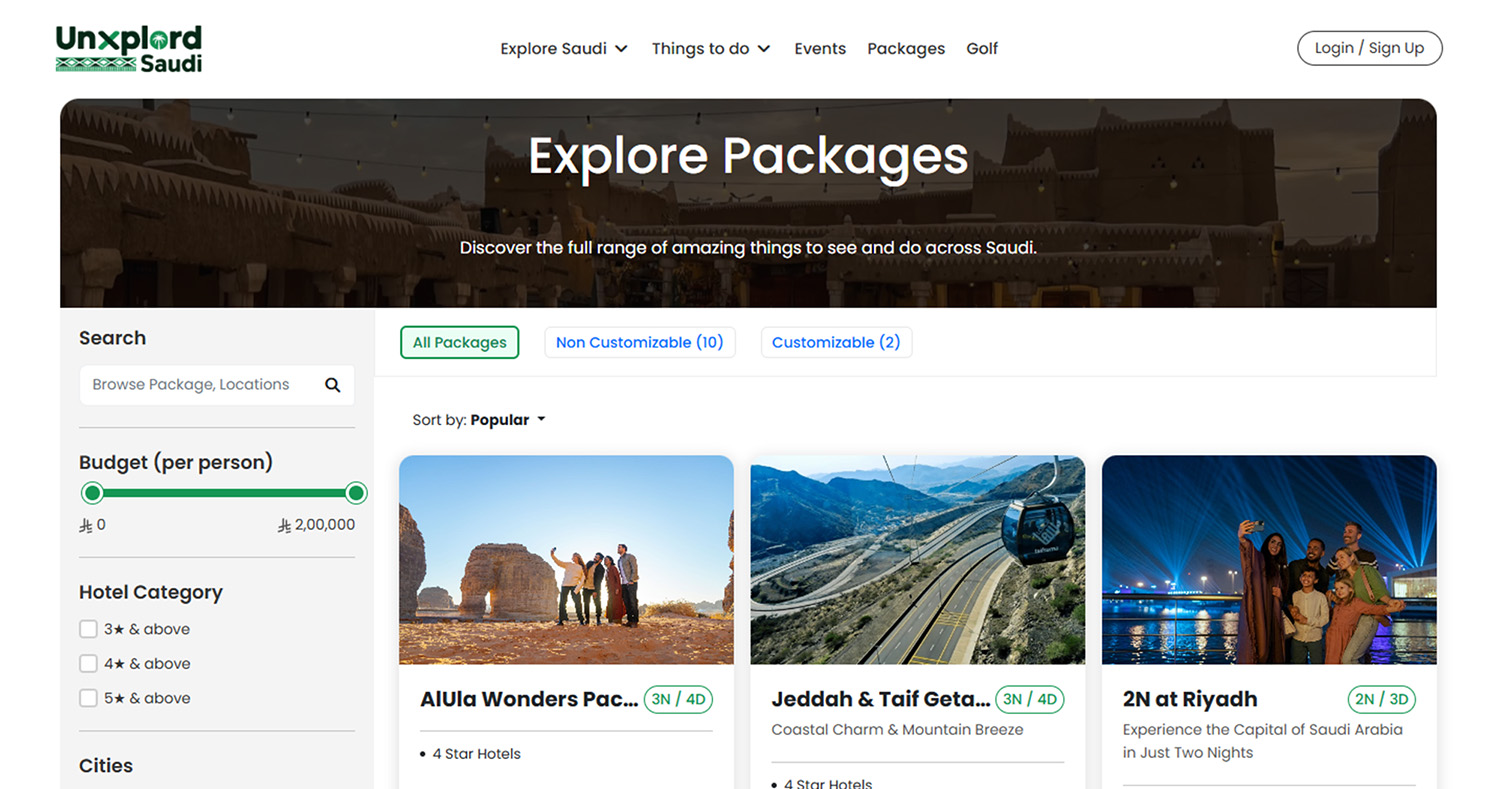Click the Things to do chevron arrow
The height and width of the screenshot is (789, 1497).
[765, 49]
